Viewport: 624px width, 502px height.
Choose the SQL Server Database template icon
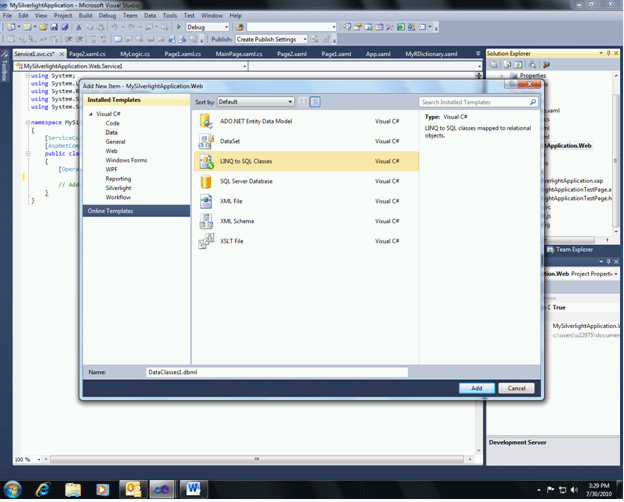click(206, 181)
